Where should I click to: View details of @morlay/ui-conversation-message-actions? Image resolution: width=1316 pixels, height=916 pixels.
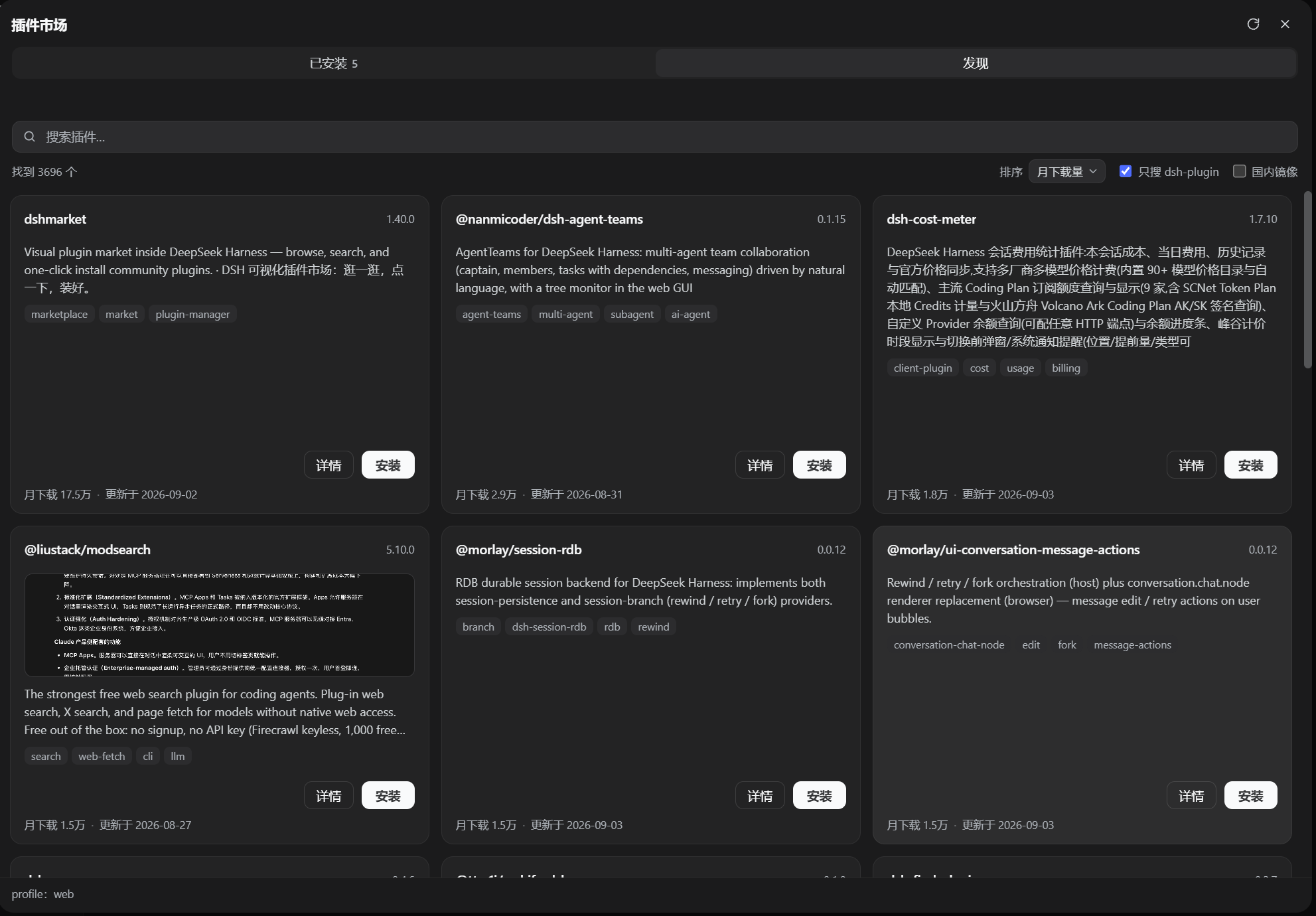(x=1191, y=796)
